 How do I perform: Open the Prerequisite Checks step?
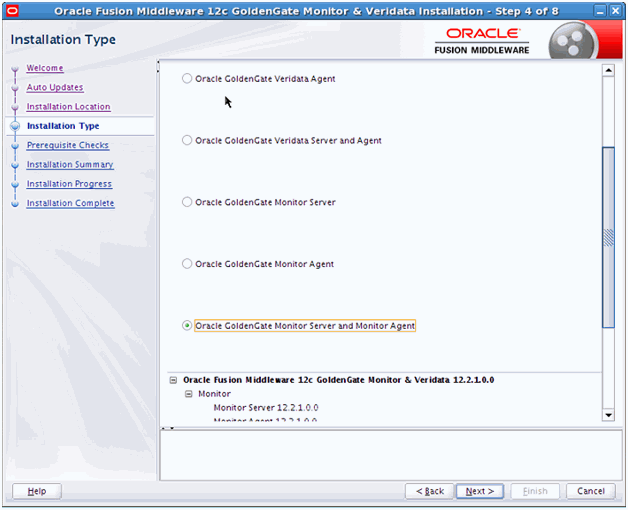pos(68,145)
